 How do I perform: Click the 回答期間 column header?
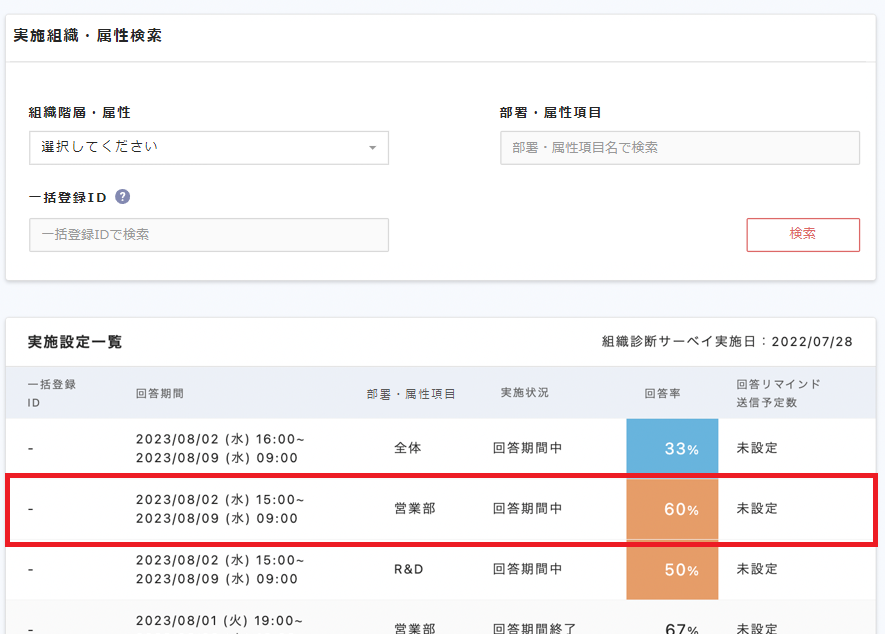click(x=160, y=394)
